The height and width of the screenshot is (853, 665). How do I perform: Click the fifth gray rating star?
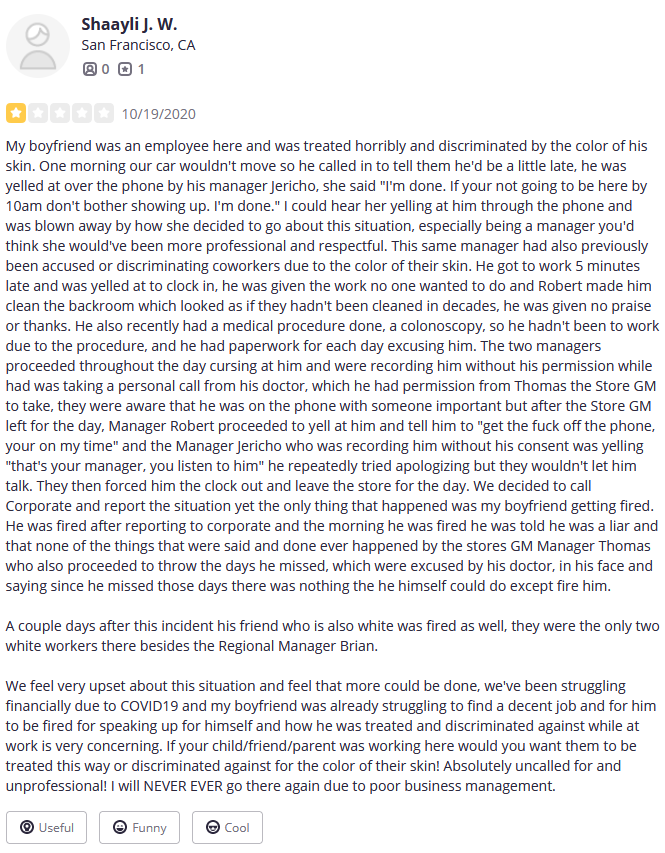coord(103,113)
